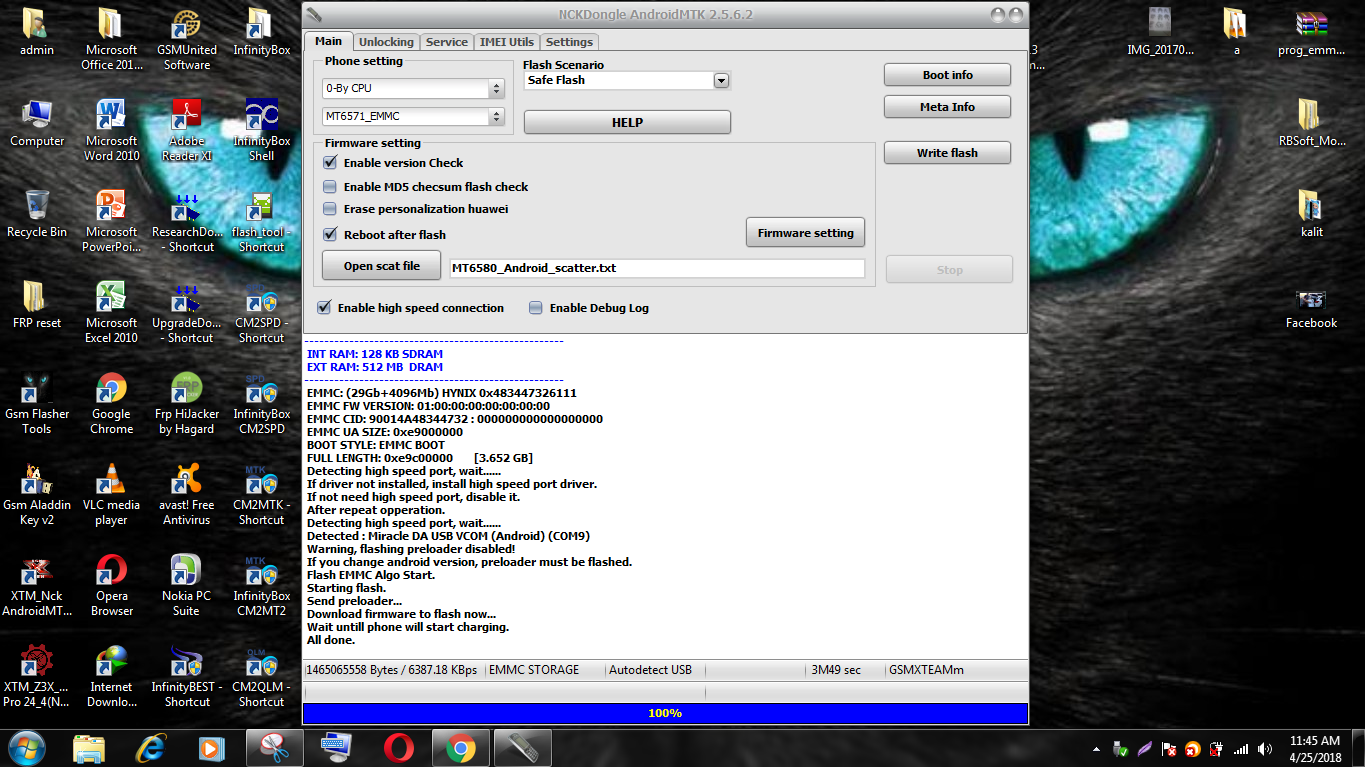Launch Opera Browser desktop shortcut
This screenshot has height=767, width=1365.
tap(111, 585)
